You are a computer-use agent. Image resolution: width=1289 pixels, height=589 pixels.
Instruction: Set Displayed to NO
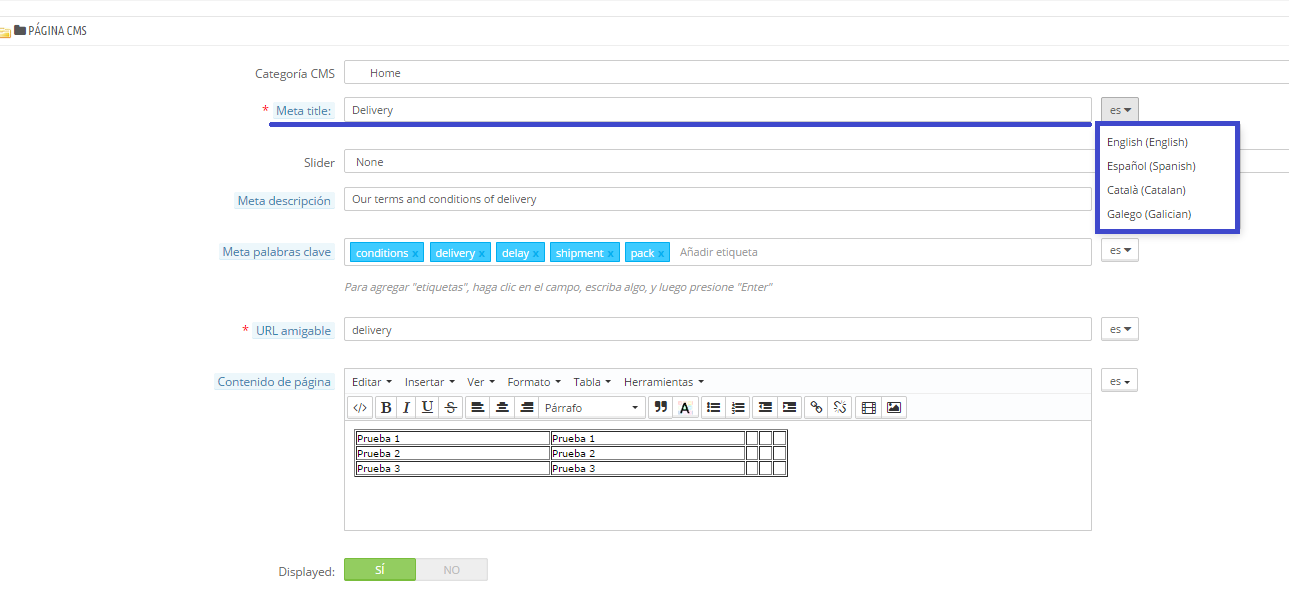[x=451, y=570]
